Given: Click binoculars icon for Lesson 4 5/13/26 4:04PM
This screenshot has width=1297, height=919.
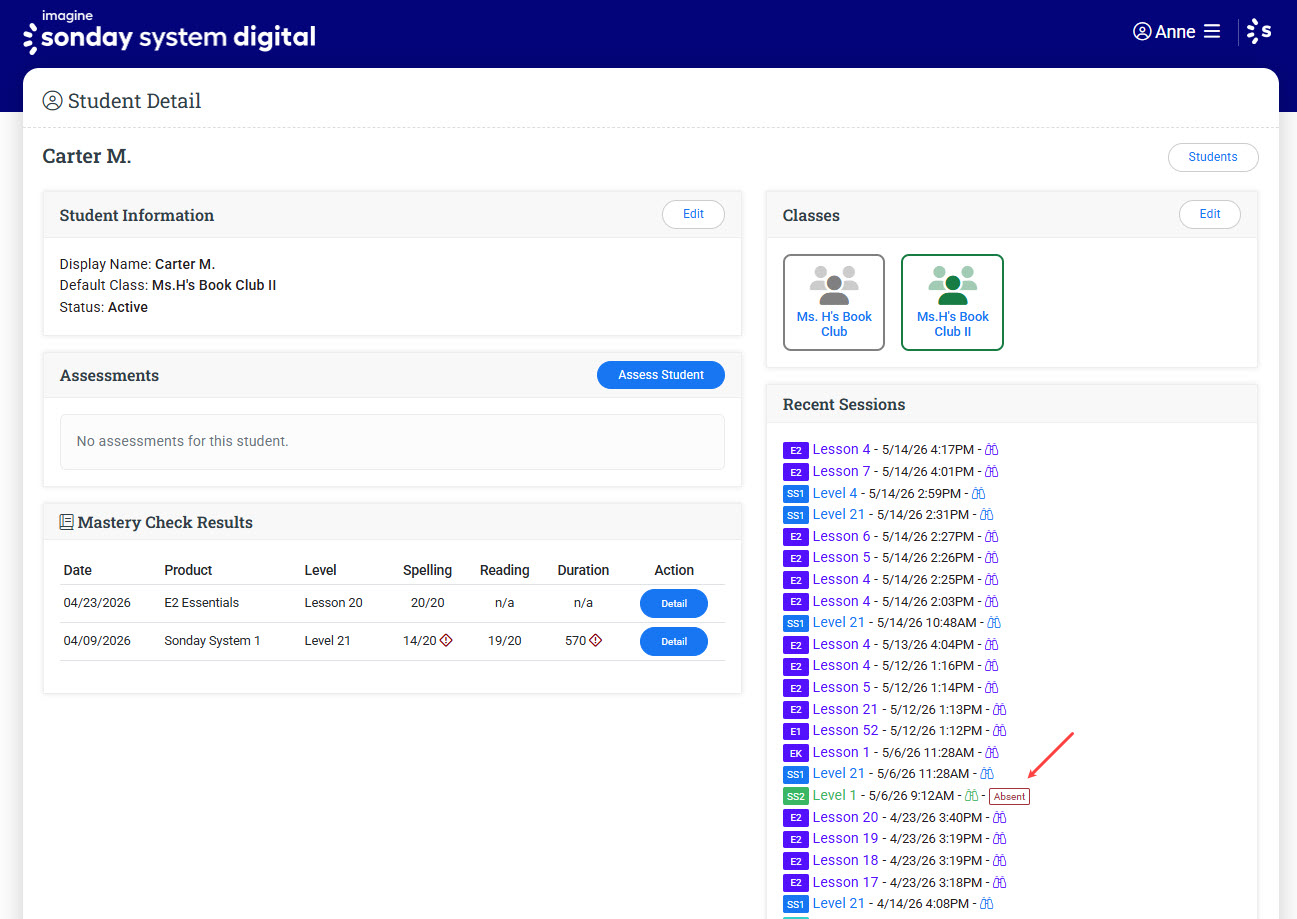Looking at the screenshot, I should [x=992, y=645].
